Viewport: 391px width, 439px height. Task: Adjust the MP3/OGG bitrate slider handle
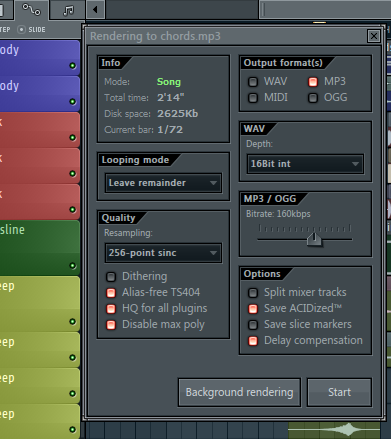click(x=314, y=239)
